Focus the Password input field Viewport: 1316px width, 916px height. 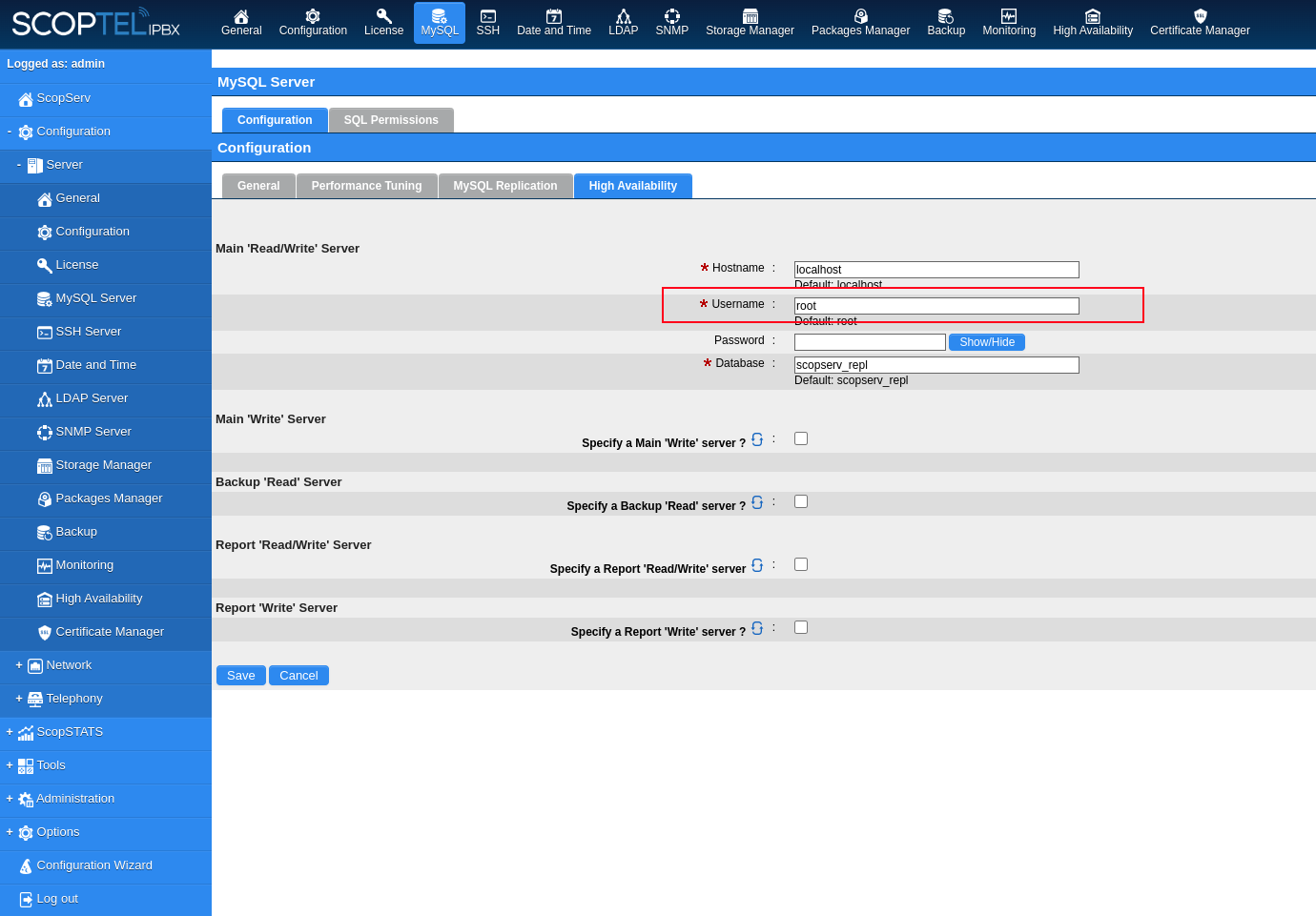point(870,342)
